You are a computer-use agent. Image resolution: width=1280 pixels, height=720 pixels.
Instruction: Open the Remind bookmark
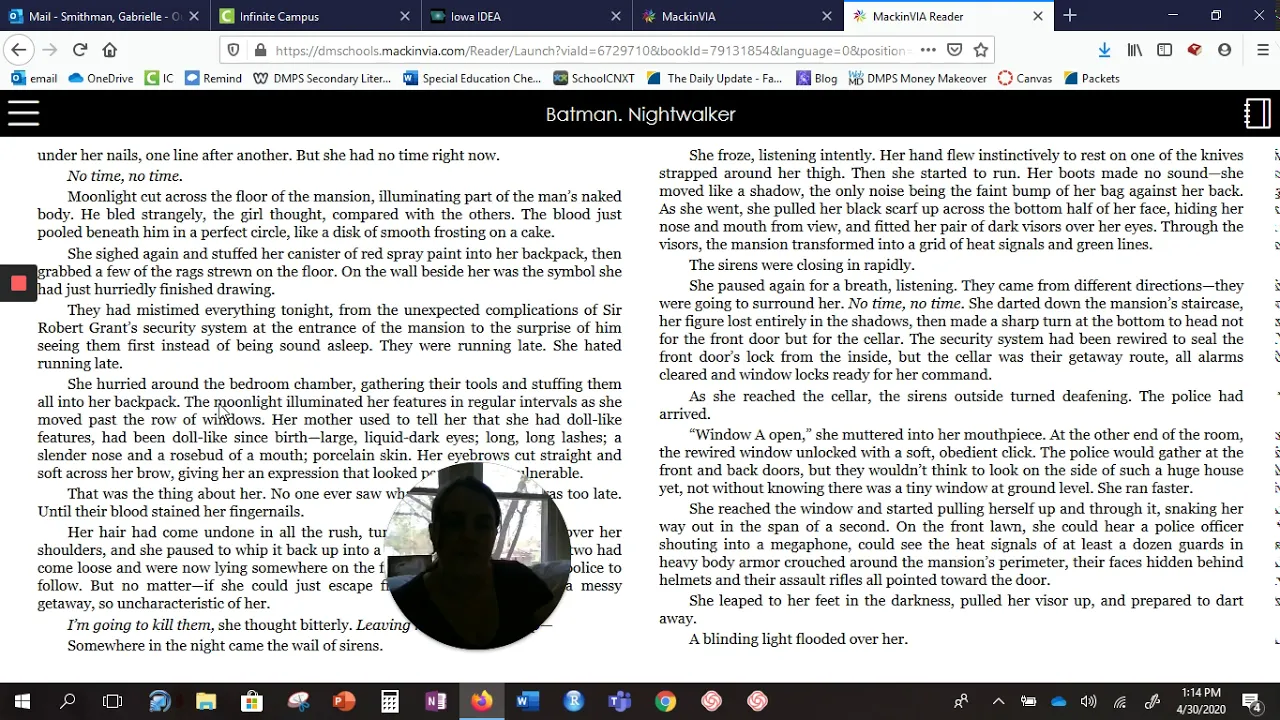click(x=213, y=78)
